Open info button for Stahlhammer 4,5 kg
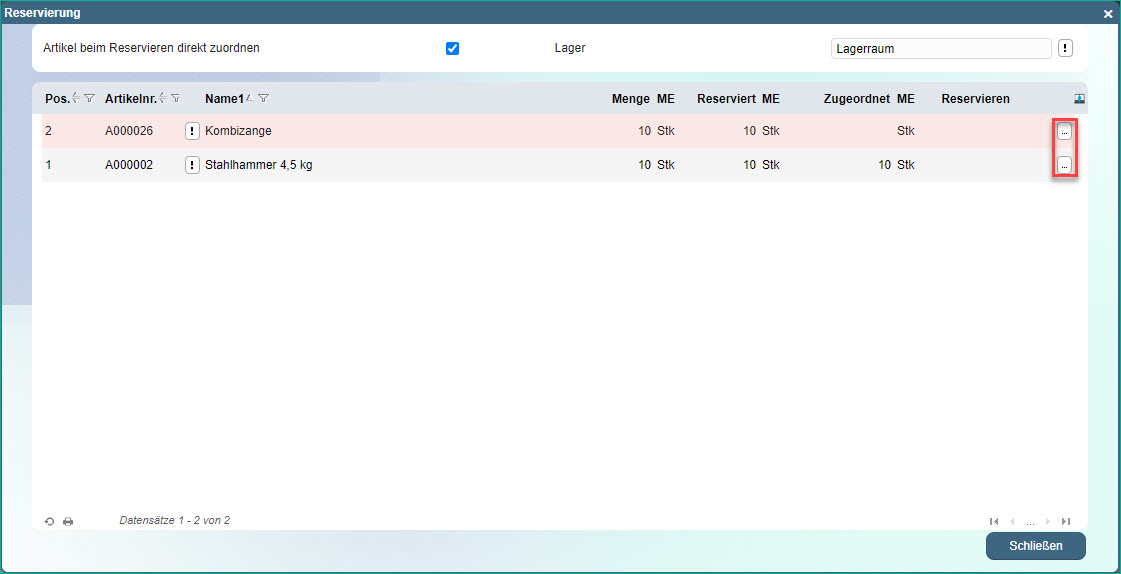 [x=192, y=165]
